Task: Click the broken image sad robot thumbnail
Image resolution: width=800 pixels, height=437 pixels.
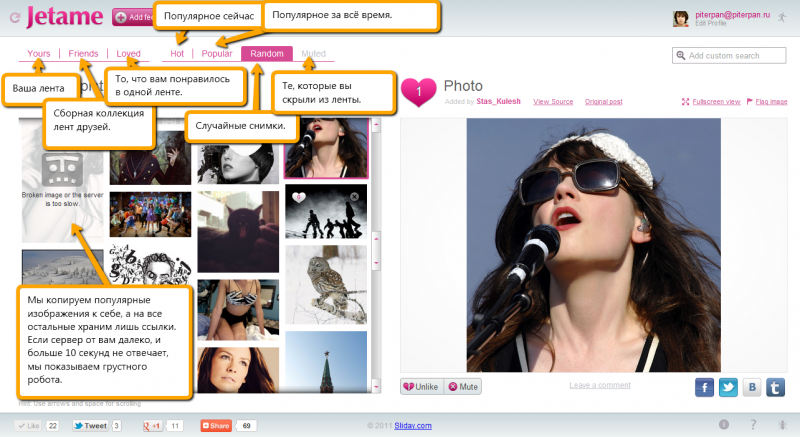Action: 62,181
